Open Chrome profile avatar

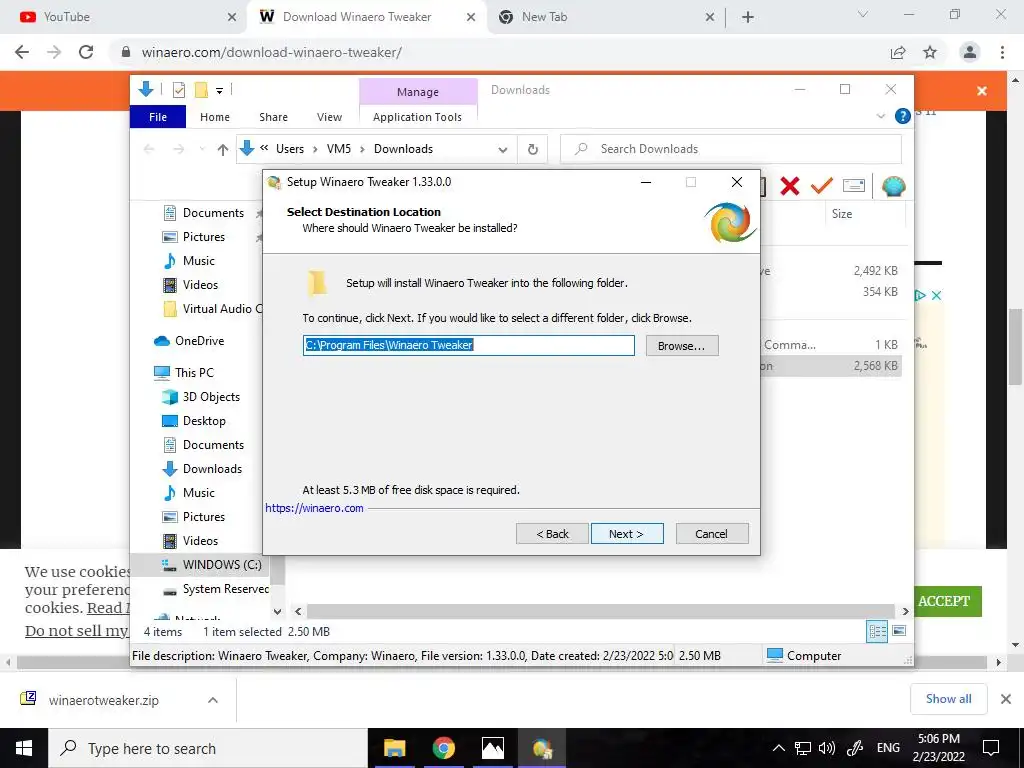tap(970, 52)
